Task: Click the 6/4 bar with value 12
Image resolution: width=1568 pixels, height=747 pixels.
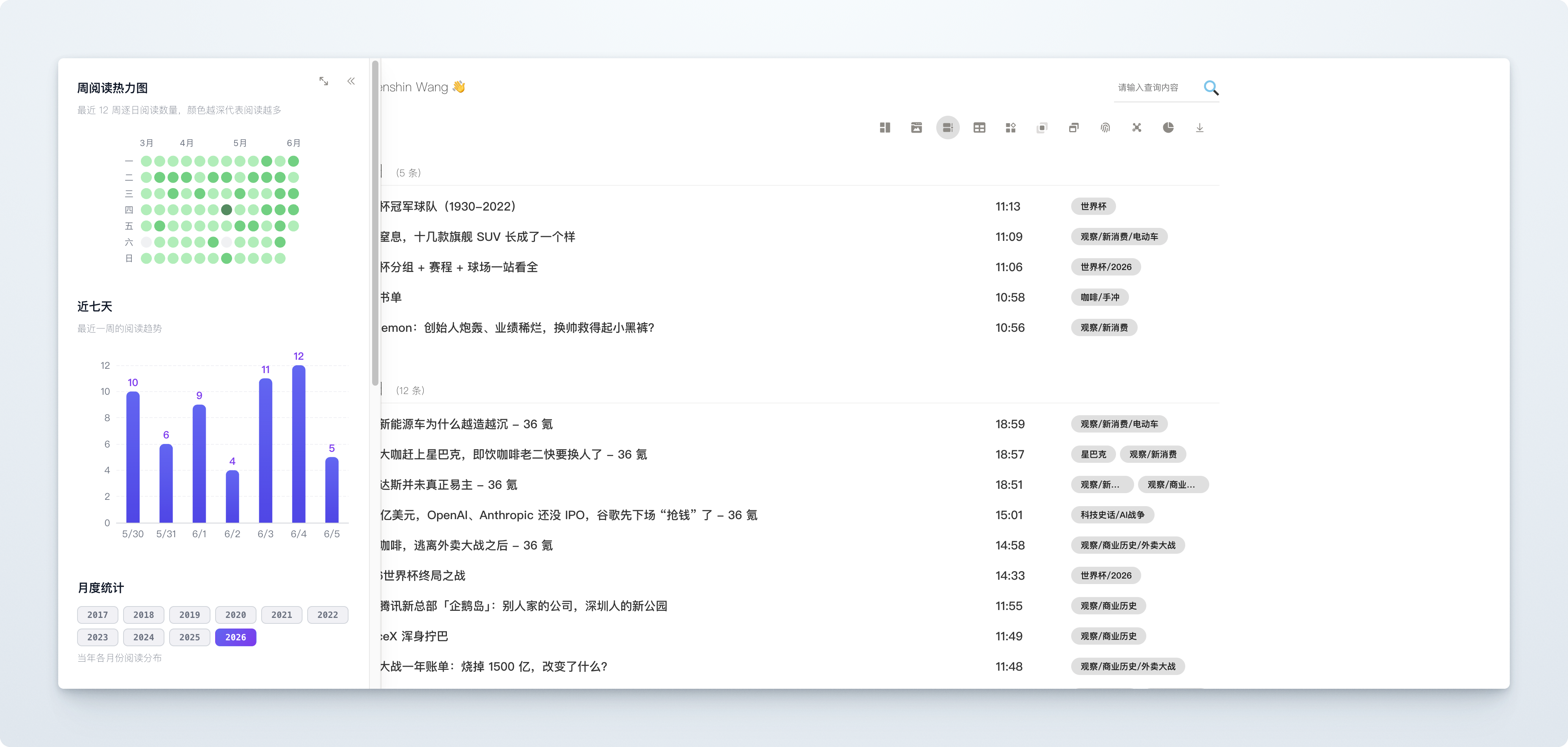Action: 298,444
